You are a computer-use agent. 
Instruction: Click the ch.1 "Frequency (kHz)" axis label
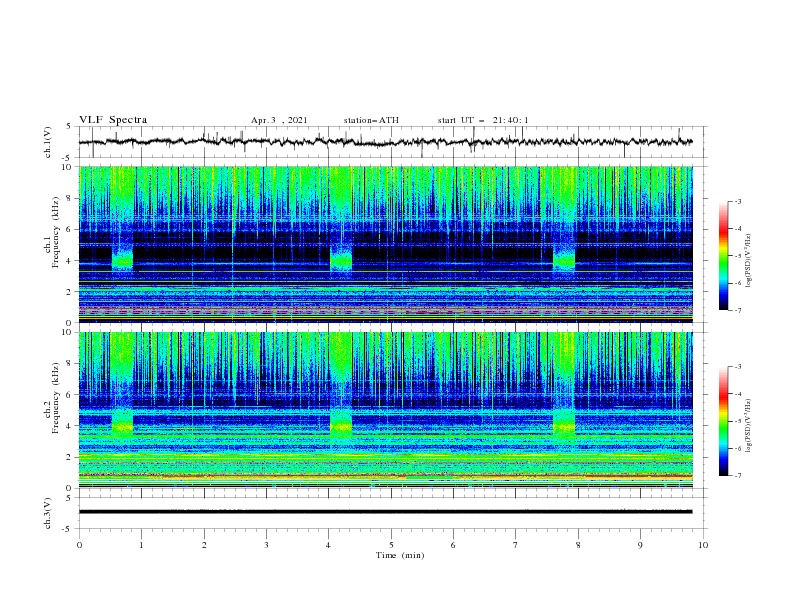point(55,233)
